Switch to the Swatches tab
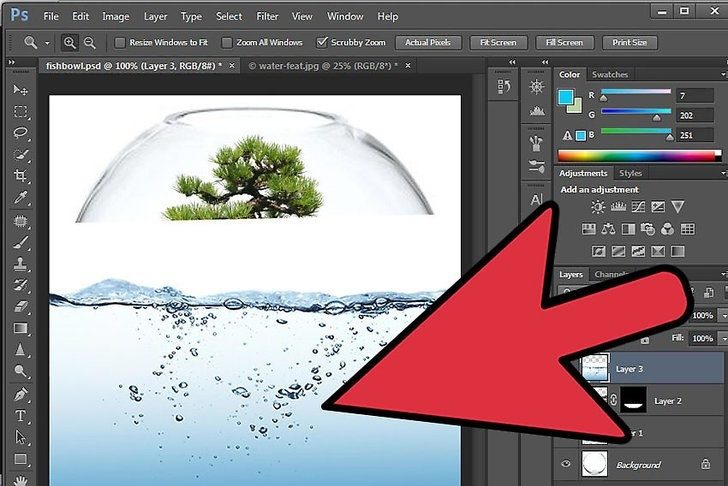Viewport: 728px width, 486px height. point(609,75)
